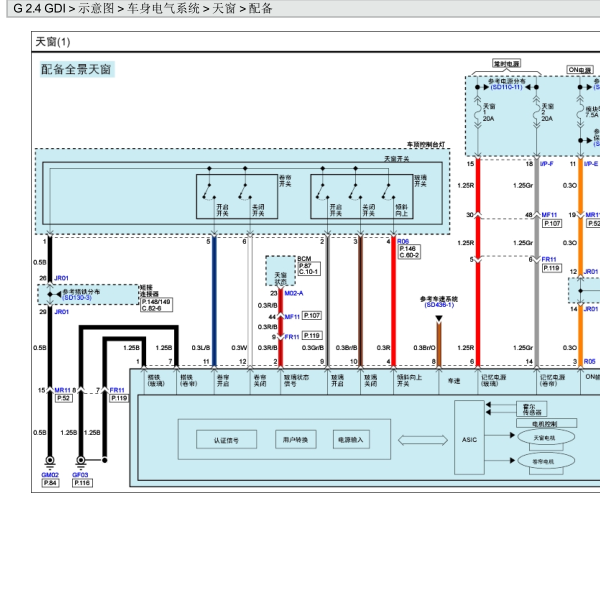The height and width of the screenshot is (600, 600).
Task: Click the ASIC block
Action: (469, 438)
